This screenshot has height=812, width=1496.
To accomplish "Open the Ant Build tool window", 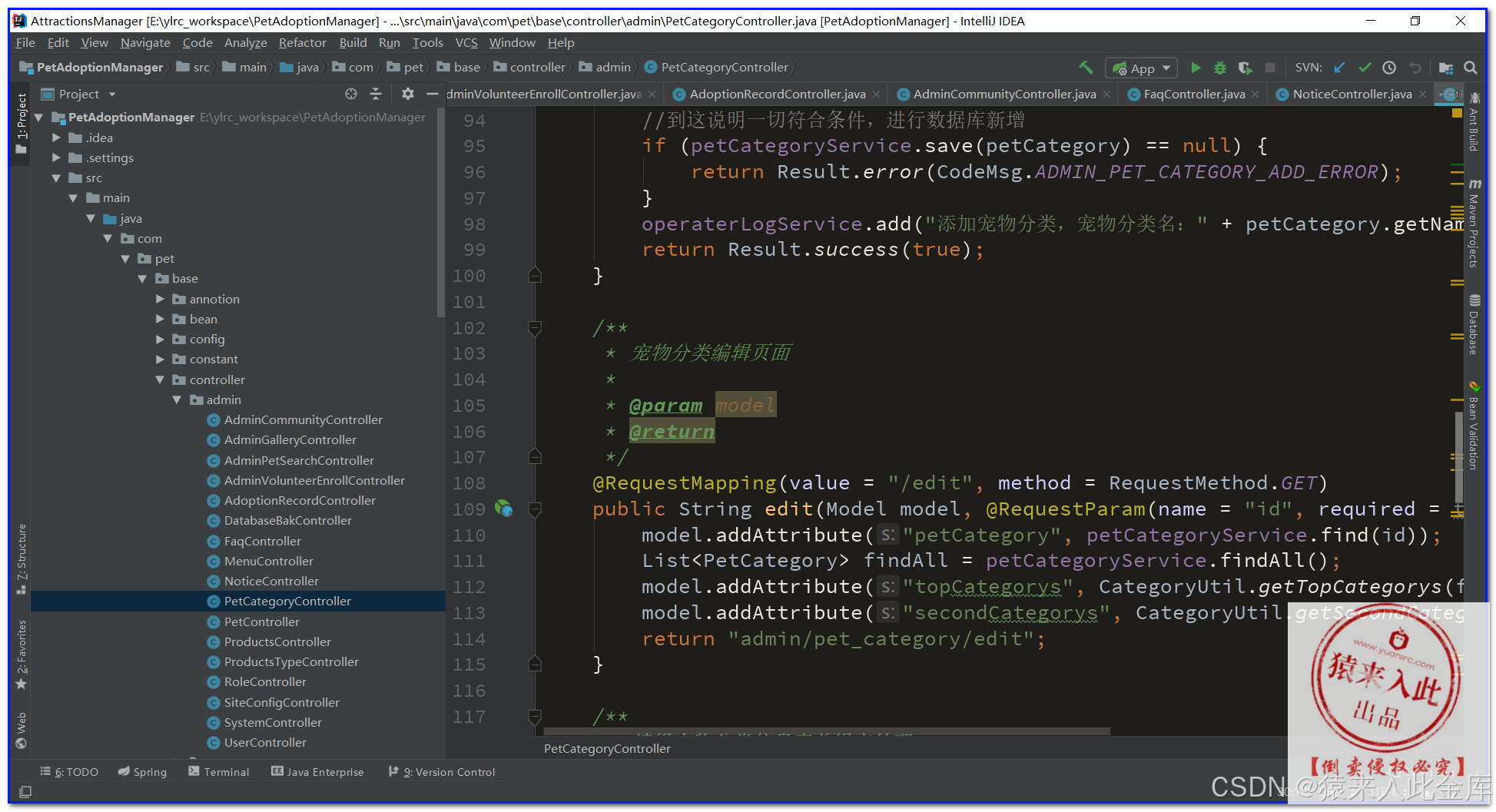I will [x=1474, y=123].
